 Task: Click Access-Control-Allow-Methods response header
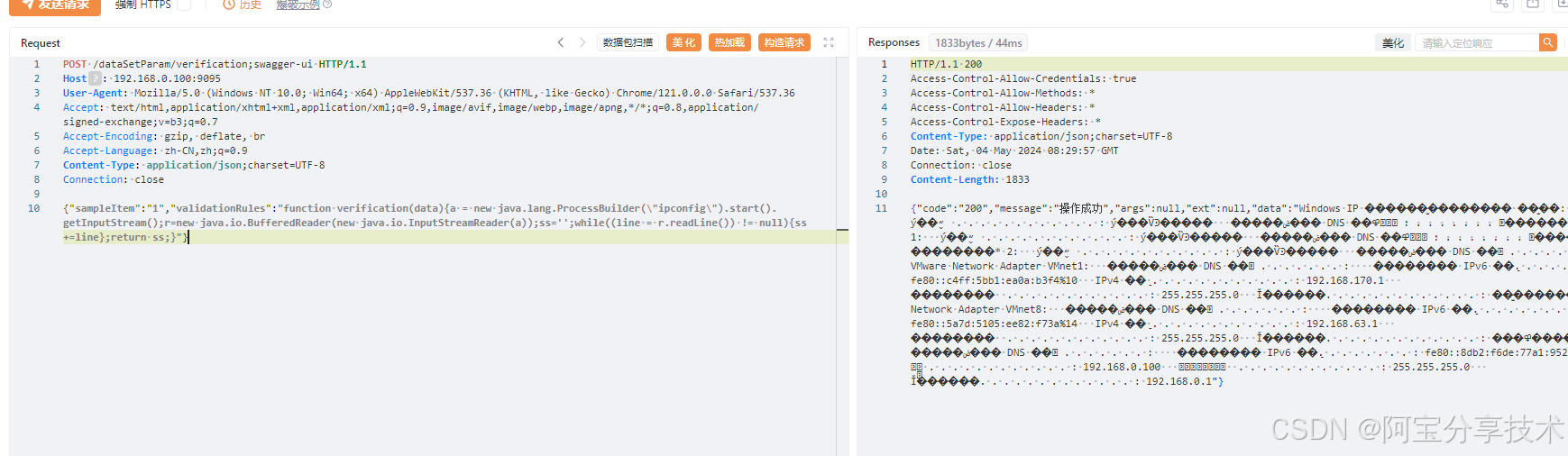coord(1003,93)
